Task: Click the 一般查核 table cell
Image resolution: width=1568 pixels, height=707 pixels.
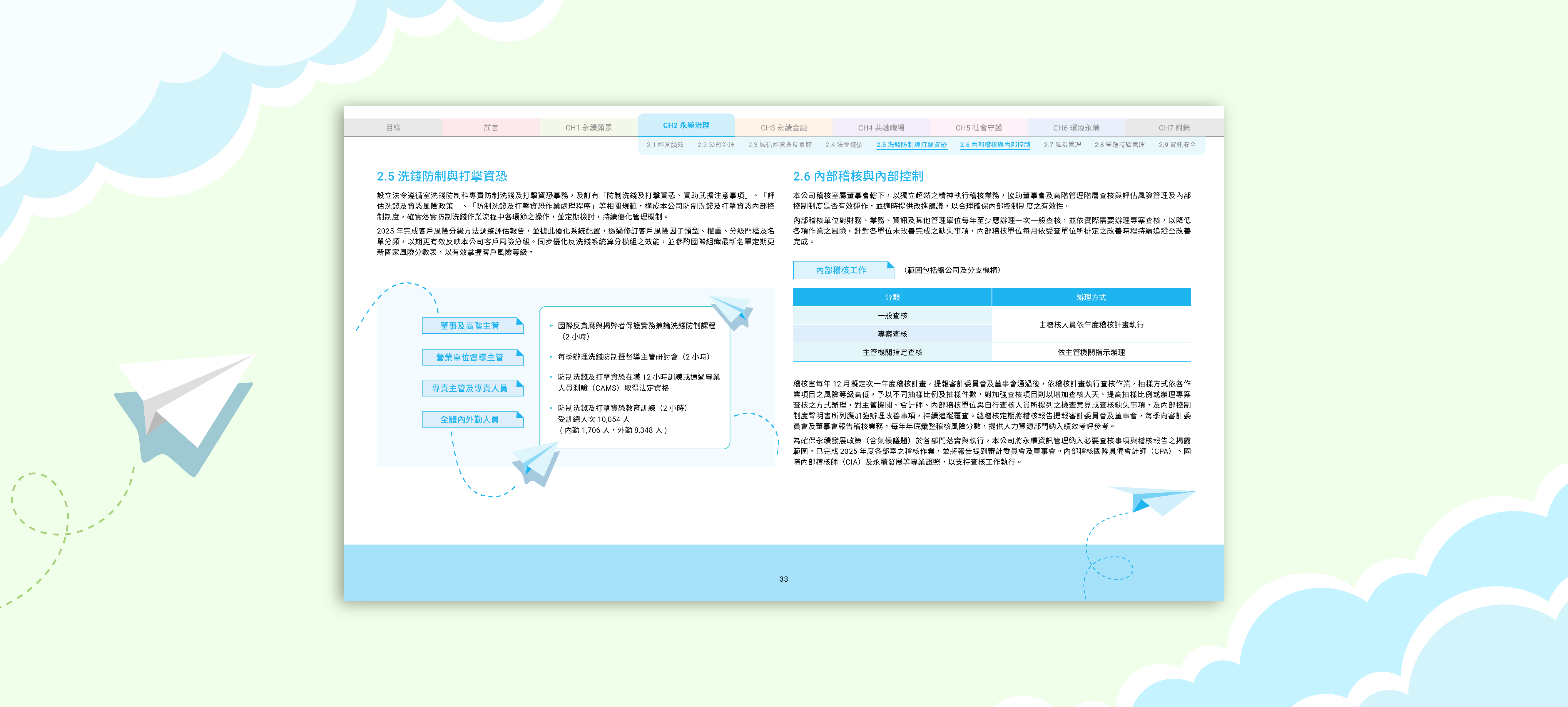Action: coord(892,315)
